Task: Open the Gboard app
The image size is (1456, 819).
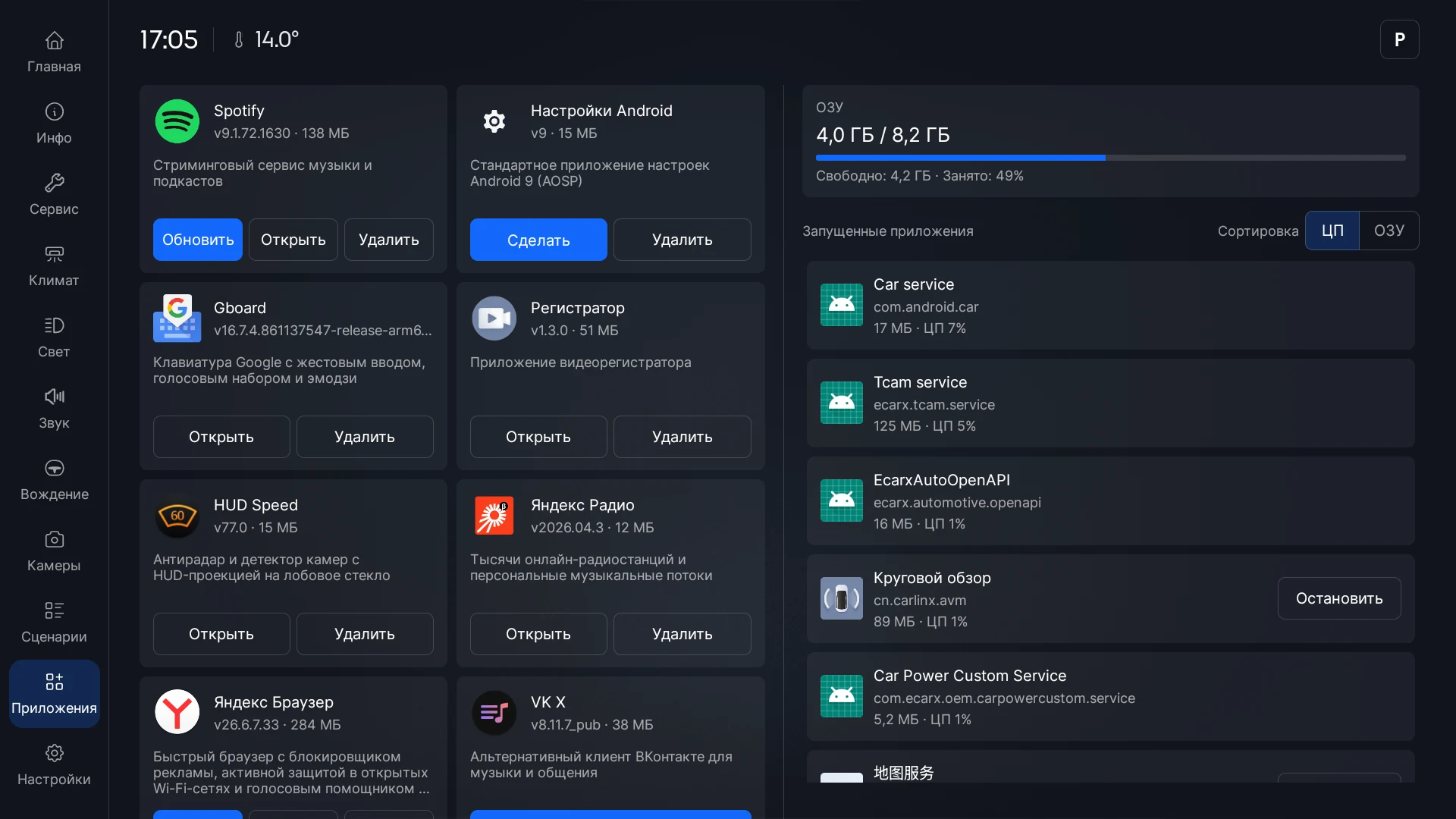Action: click(x=221, y=437)
